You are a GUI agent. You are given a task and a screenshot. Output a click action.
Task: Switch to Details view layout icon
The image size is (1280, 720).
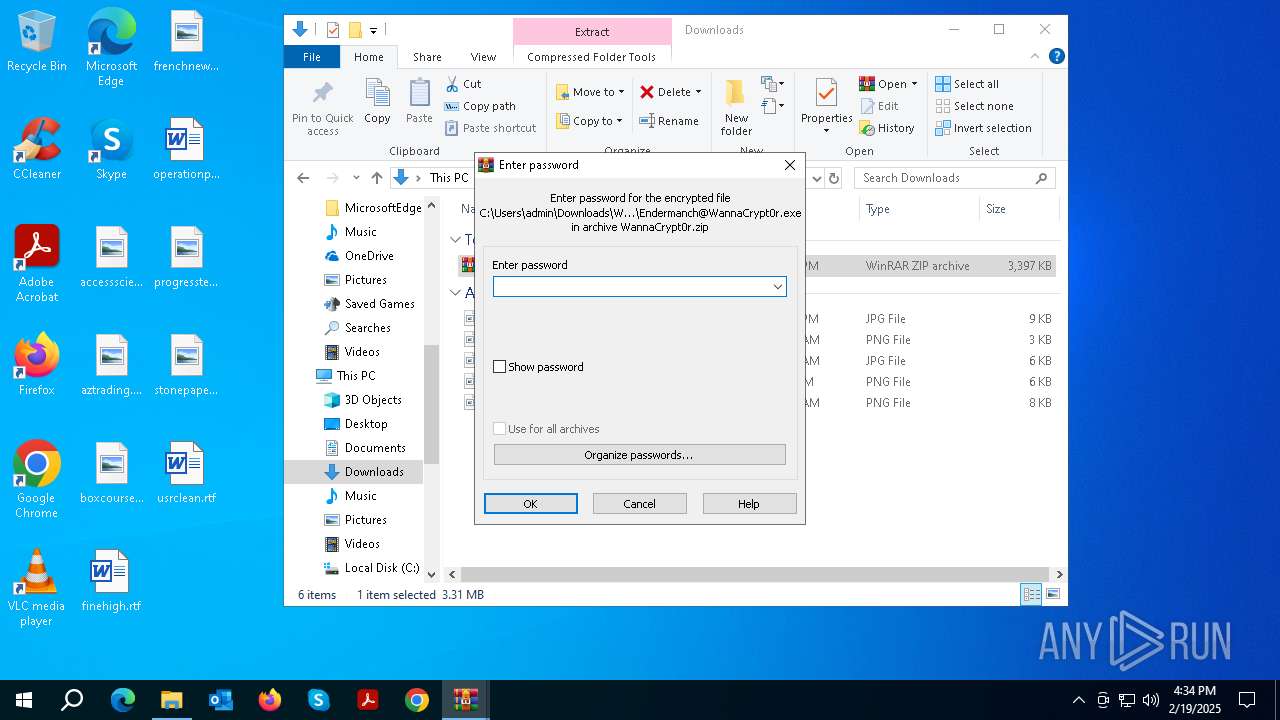click(x=1031, y=595)
